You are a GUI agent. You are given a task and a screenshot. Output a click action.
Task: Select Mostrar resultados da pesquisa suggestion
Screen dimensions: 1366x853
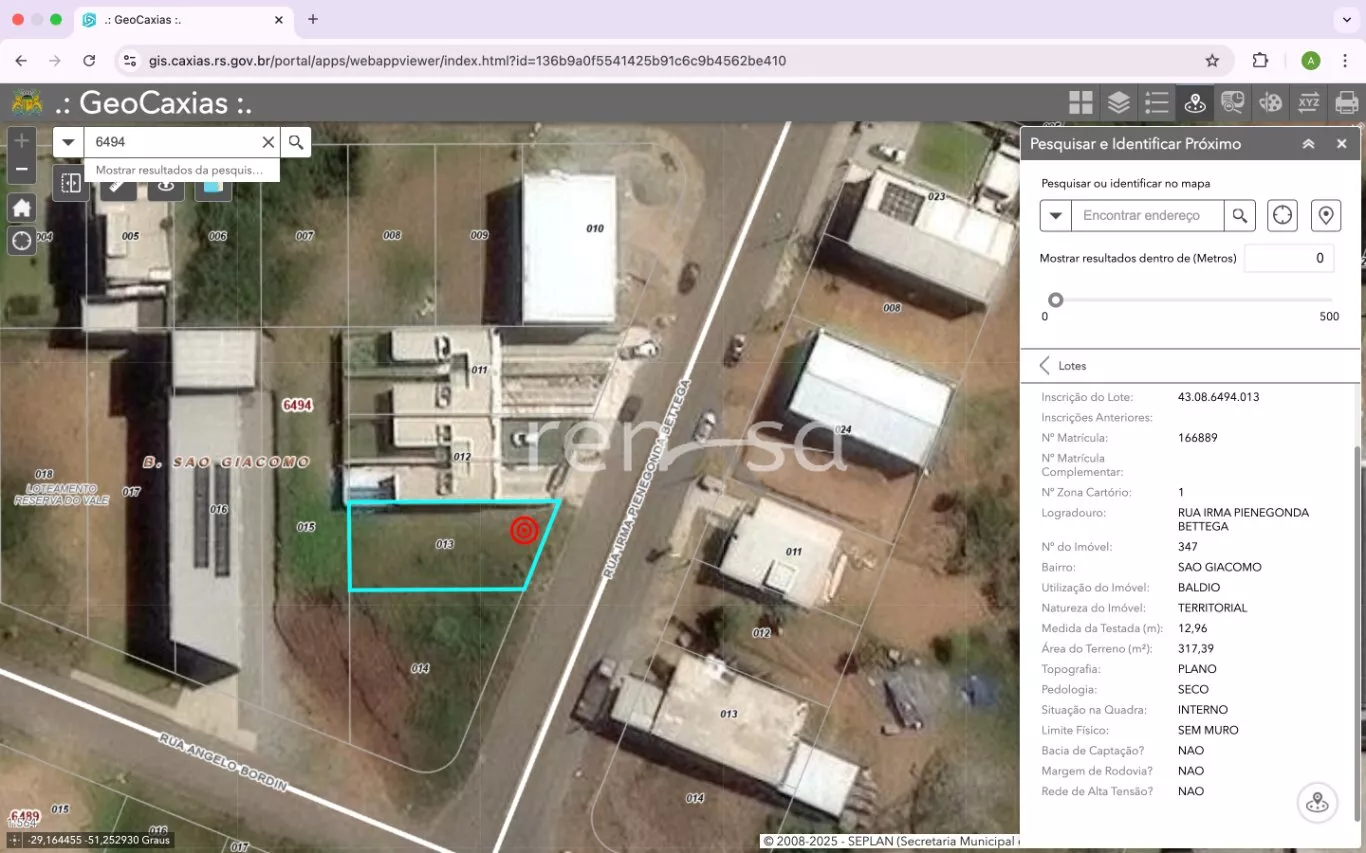179,170
